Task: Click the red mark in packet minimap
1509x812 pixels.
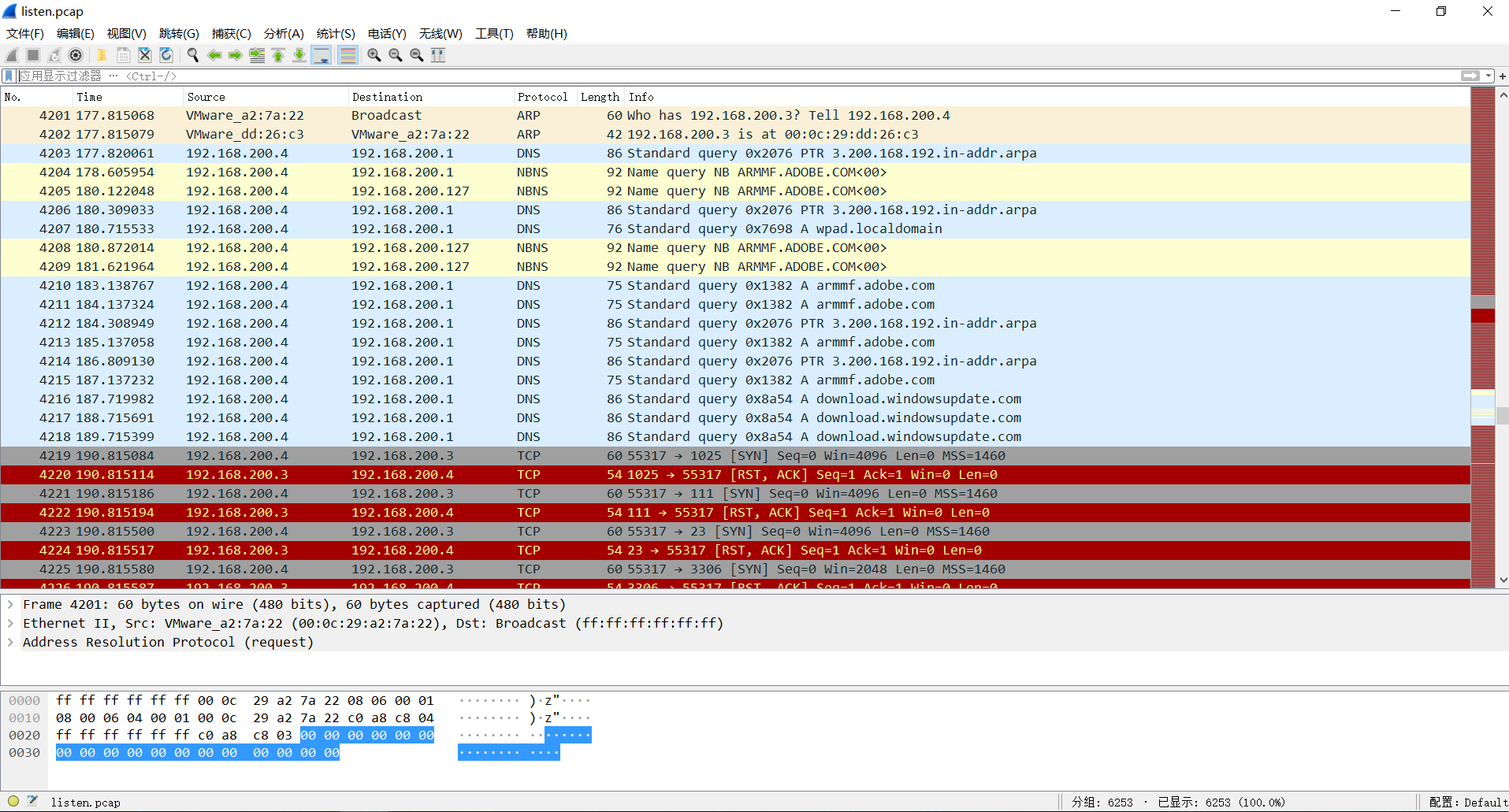Action: click(1483, 315)
